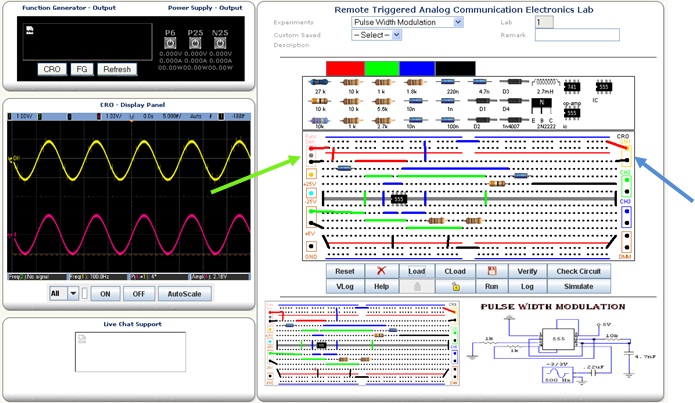Click the Check Circuit button
This screenshot has width=695, height=403.
pyautogui.click(x=577, y=271)
